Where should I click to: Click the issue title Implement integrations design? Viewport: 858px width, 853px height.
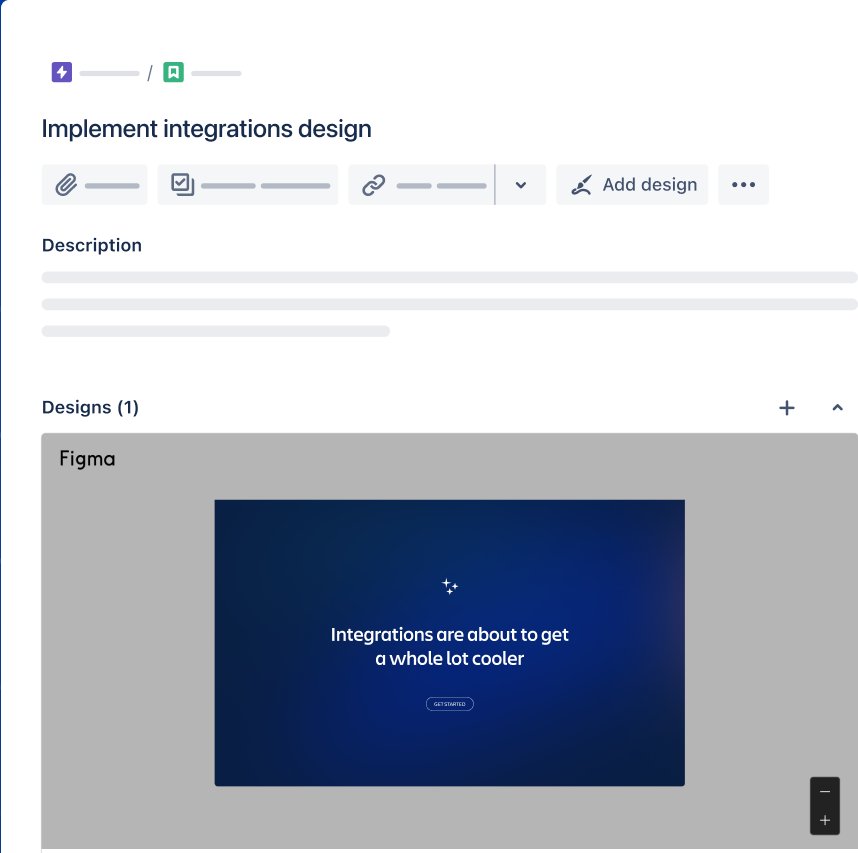click(207, 129)
